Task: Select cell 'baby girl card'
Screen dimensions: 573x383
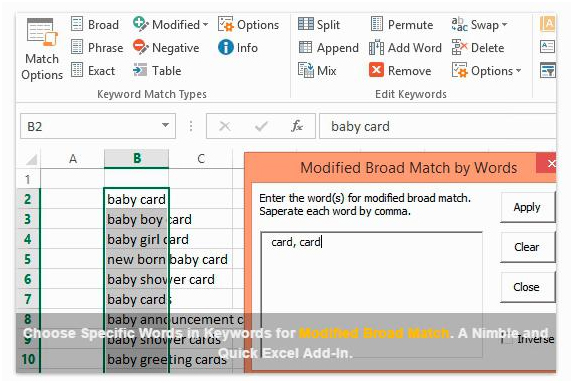Action: point(137,239)
